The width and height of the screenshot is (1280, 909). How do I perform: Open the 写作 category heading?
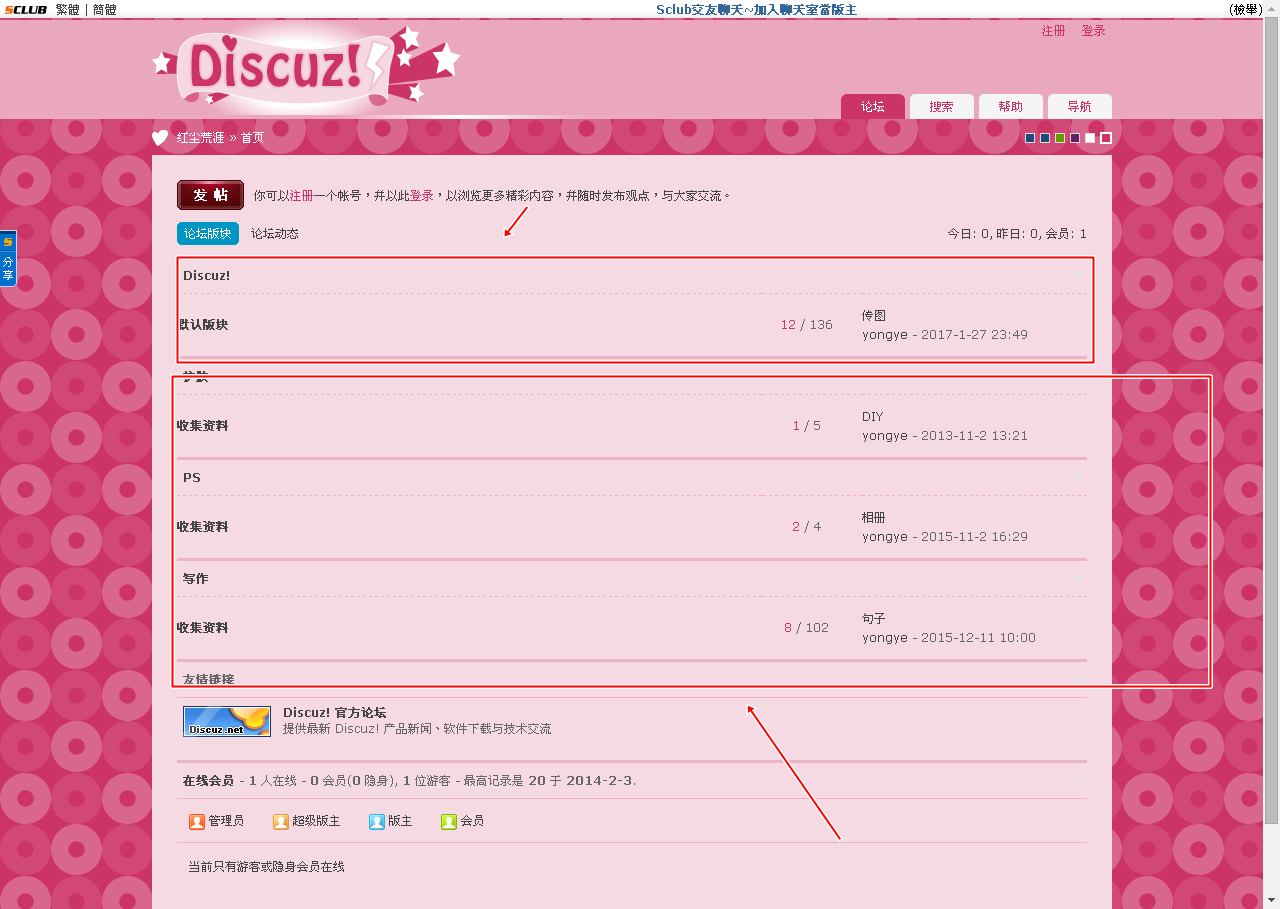[x=196, y=579]
